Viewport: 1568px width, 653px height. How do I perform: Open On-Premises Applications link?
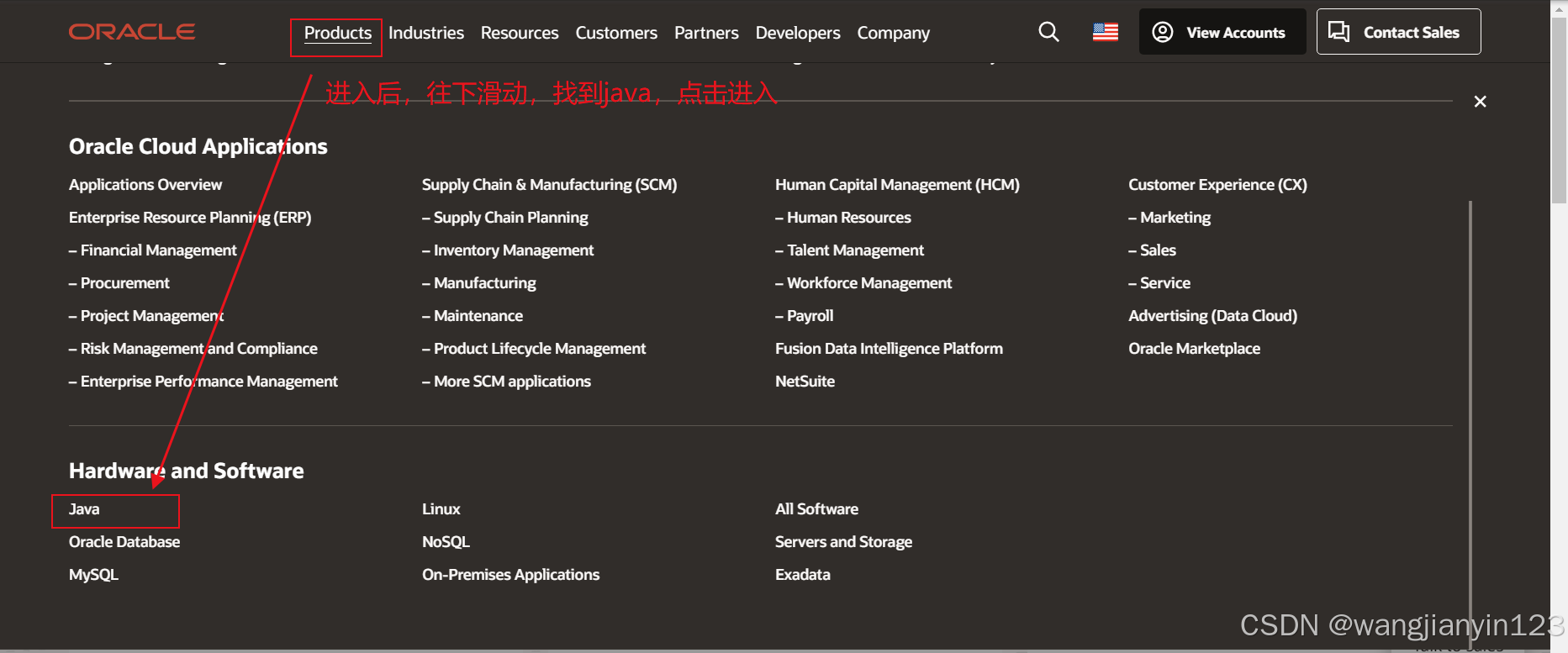(511, 575)
